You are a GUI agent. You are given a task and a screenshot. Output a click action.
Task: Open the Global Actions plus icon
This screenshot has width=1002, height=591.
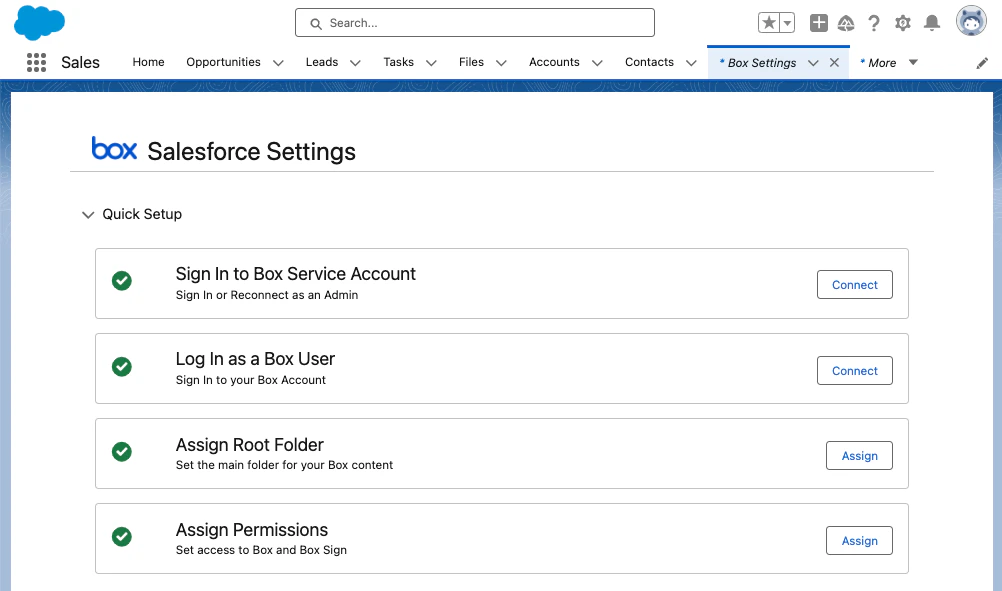818,23
